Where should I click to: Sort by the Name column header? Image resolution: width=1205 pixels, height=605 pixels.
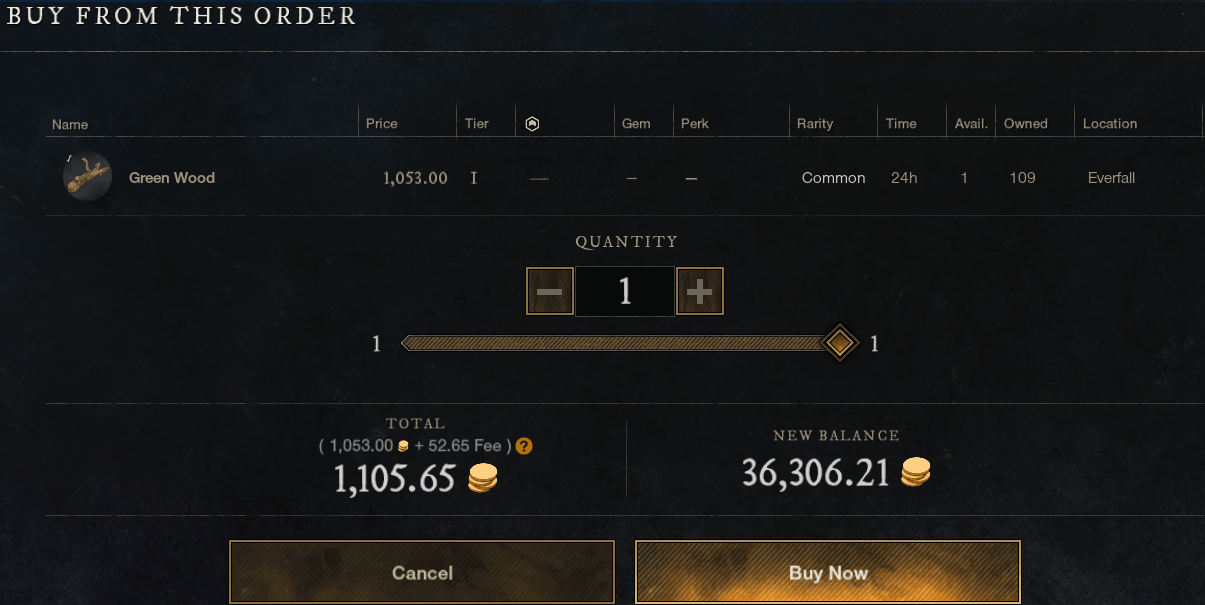[x=70, y=125]
